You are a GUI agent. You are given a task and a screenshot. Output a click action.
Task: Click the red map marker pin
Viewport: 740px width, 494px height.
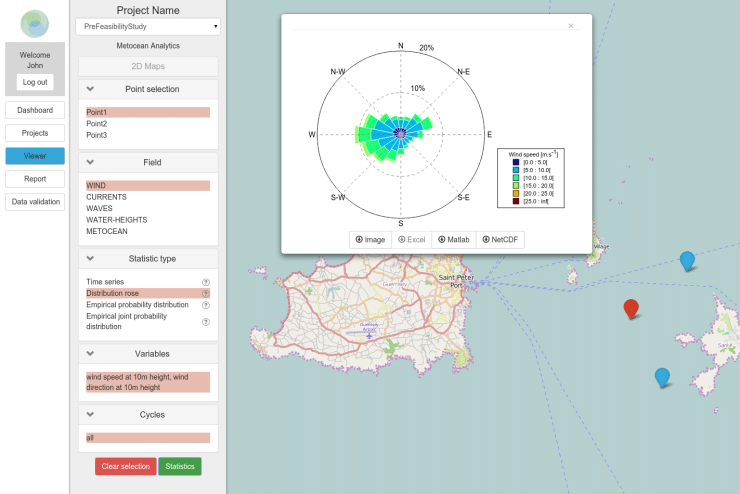630,308
